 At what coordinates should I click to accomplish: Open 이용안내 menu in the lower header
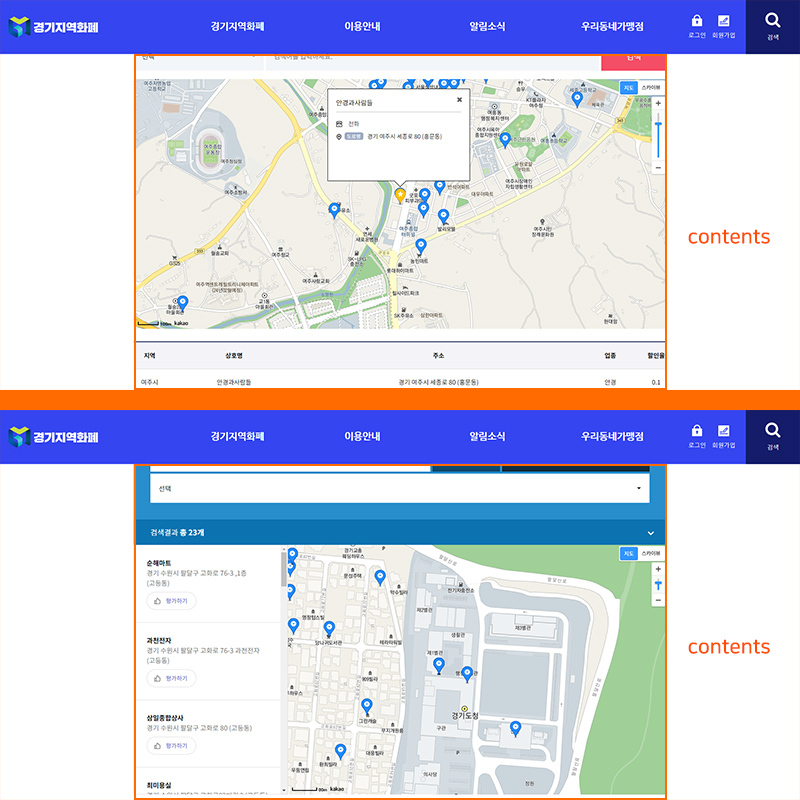(x=362, y=437)
